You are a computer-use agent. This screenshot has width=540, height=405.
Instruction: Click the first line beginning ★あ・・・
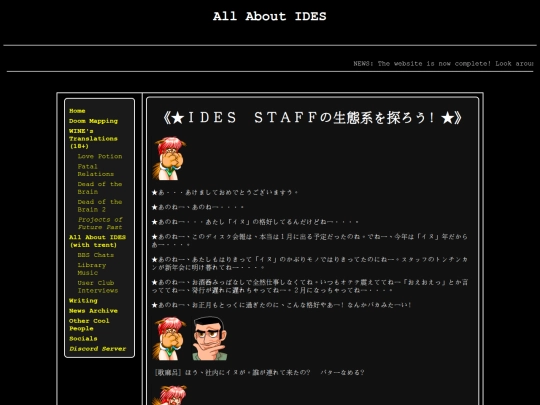[225, 193]
